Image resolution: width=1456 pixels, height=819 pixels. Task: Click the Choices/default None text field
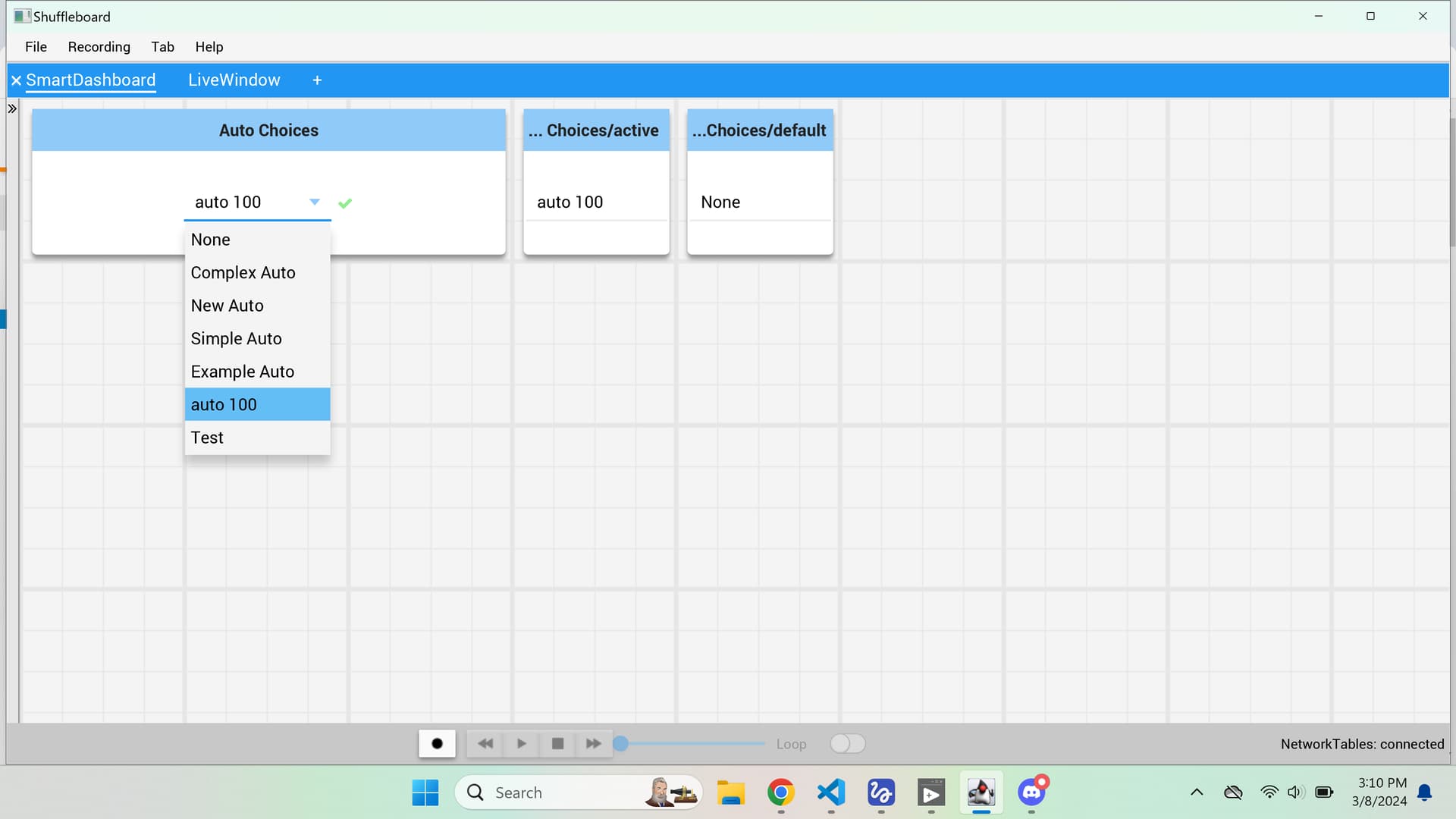pyautogui.click(x=759, y=202)
